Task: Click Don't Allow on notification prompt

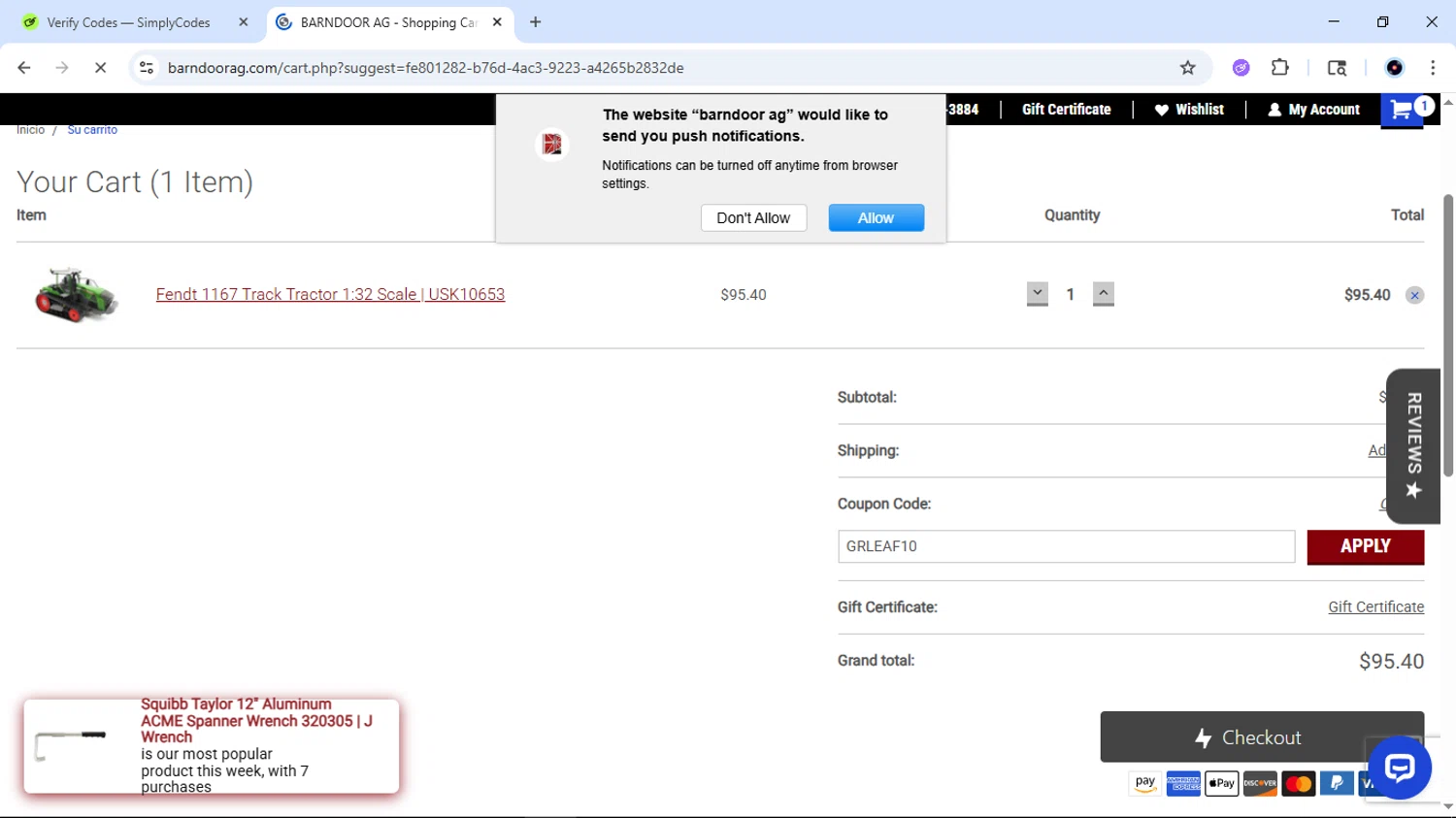Action: point(753,218)
